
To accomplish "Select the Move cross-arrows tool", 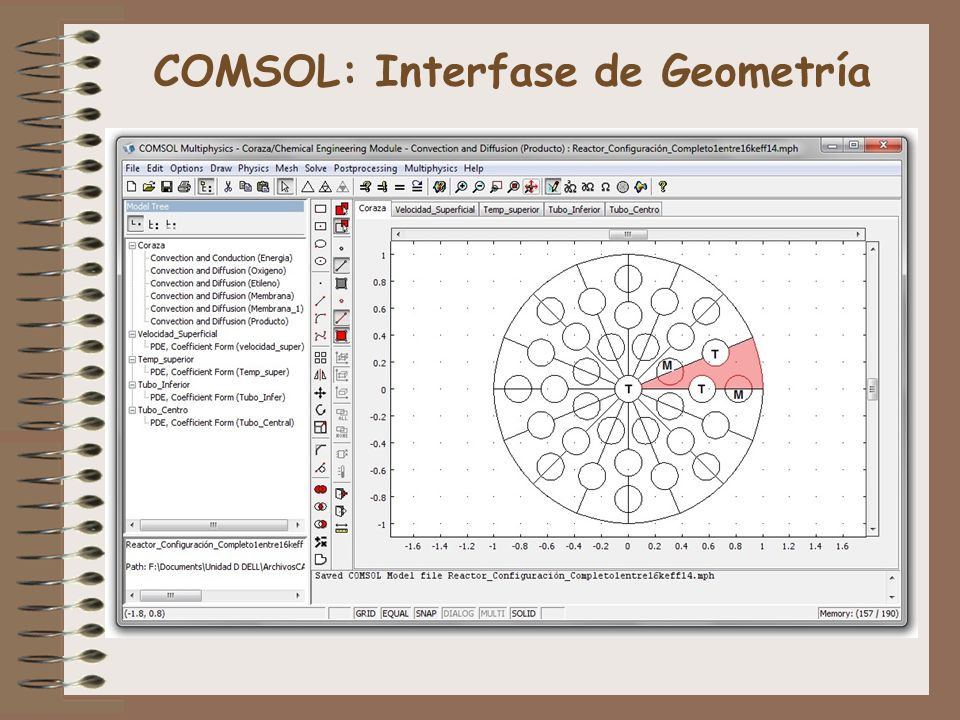I will [320, 392].
